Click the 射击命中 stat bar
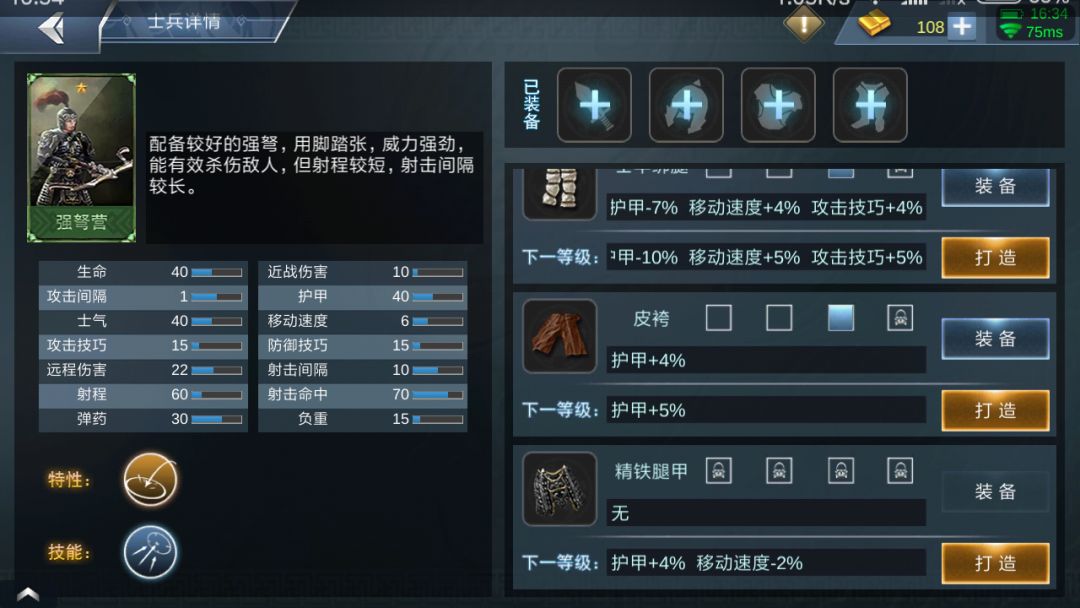1080x608 pixels. [438, 395]
